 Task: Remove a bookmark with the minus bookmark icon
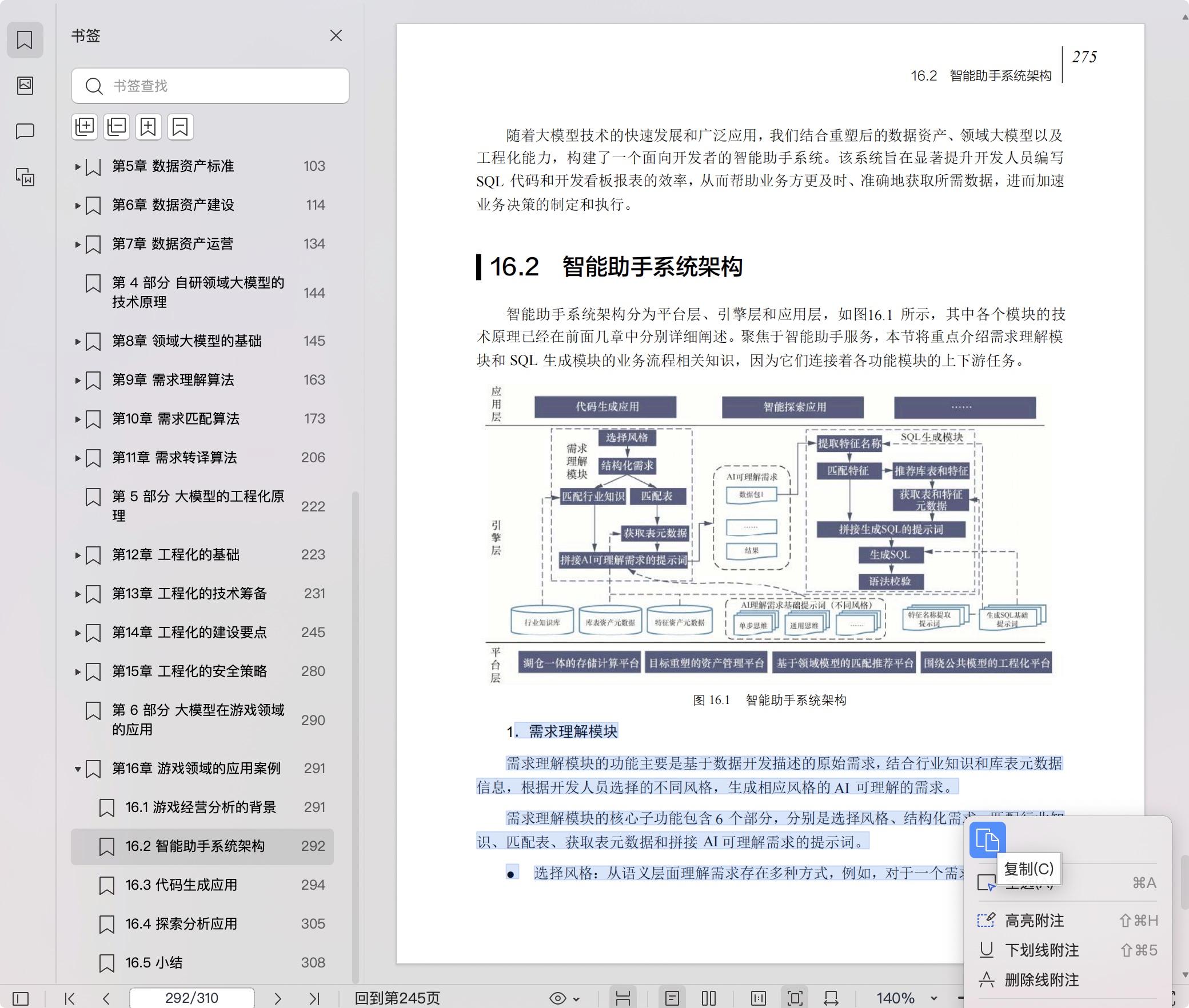click(181, 127)
